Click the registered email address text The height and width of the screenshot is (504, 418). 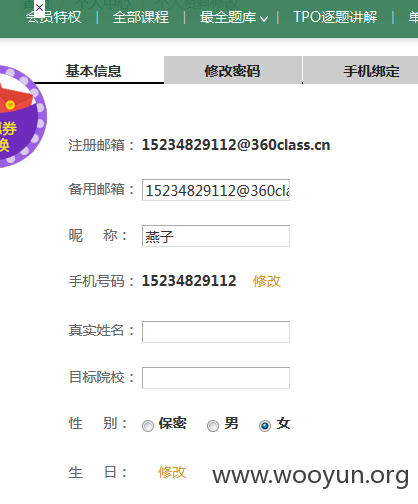tap(236, 145)
